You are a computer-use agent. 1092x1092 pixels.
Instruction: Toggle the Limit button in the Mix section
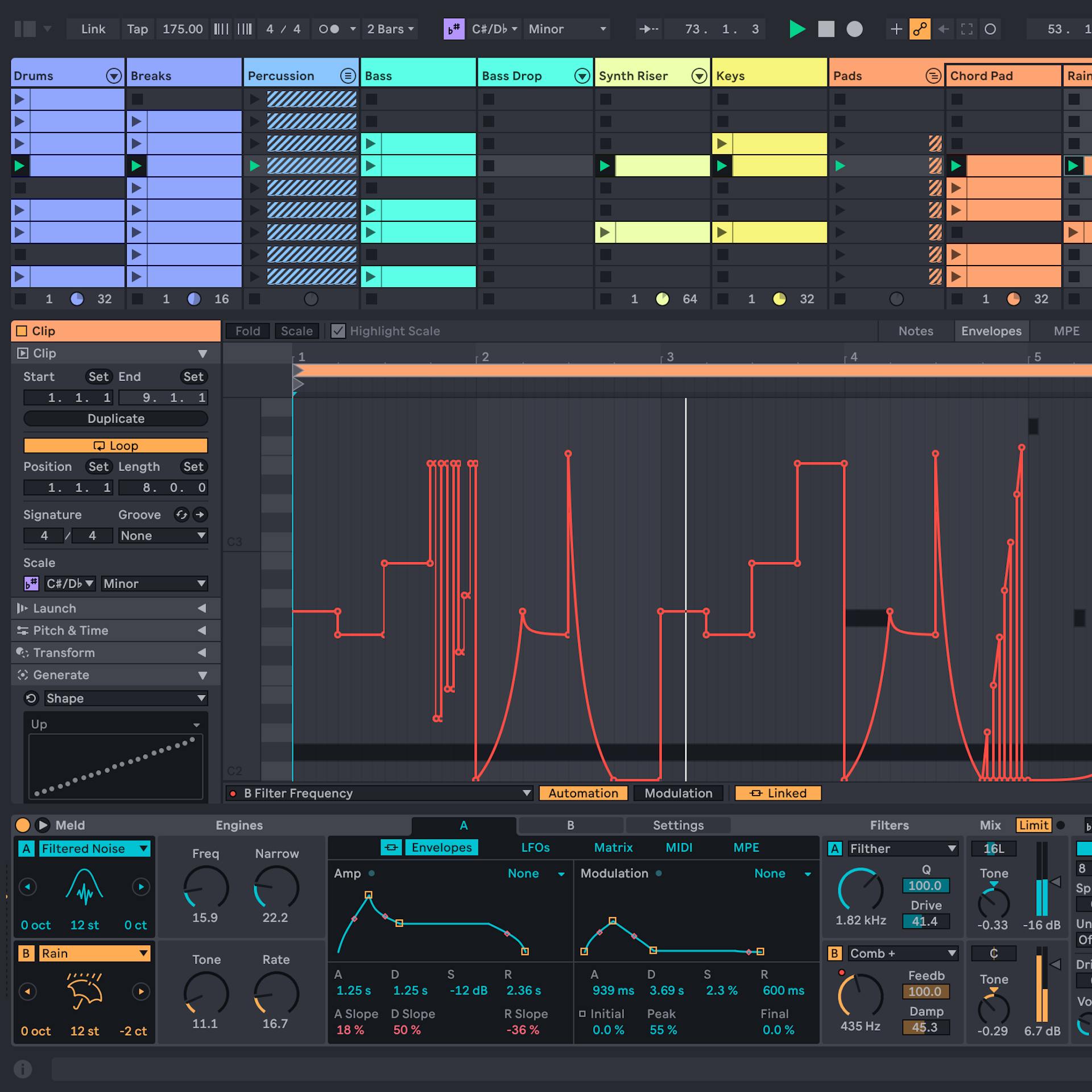1033,825
